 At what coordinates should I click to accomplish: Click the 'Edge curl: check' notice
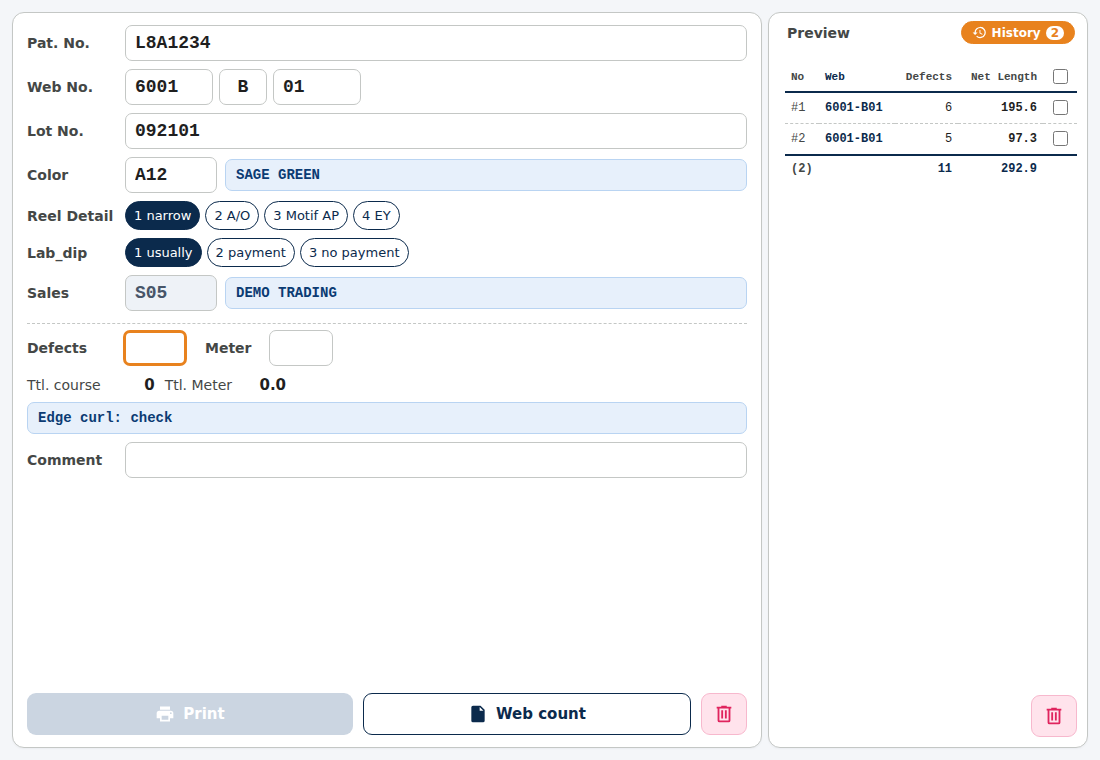point(387,418)
